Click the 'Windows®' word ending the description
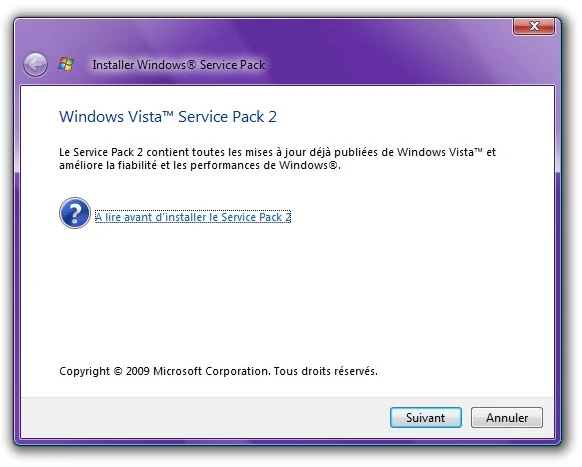Viewport: 582px width, 467px height. click(308, 165)
